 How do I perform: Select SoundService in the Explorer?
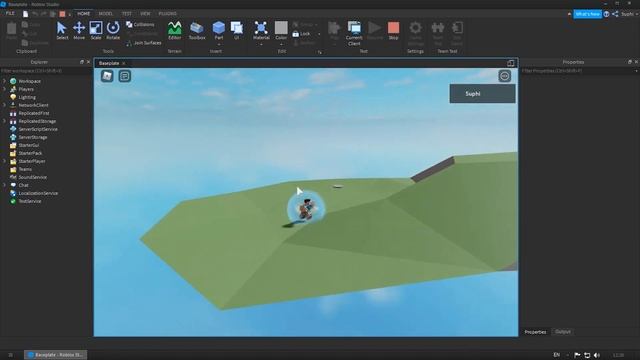point(33,177)
